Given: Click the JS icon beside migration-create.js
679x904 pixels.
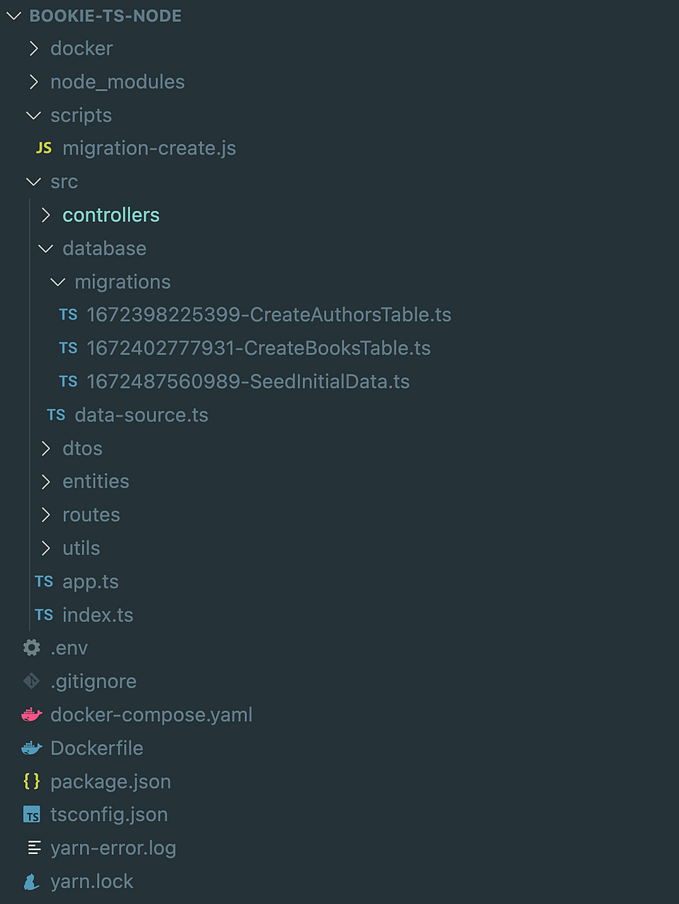Looking at the screenshot, I should point(42,147).
